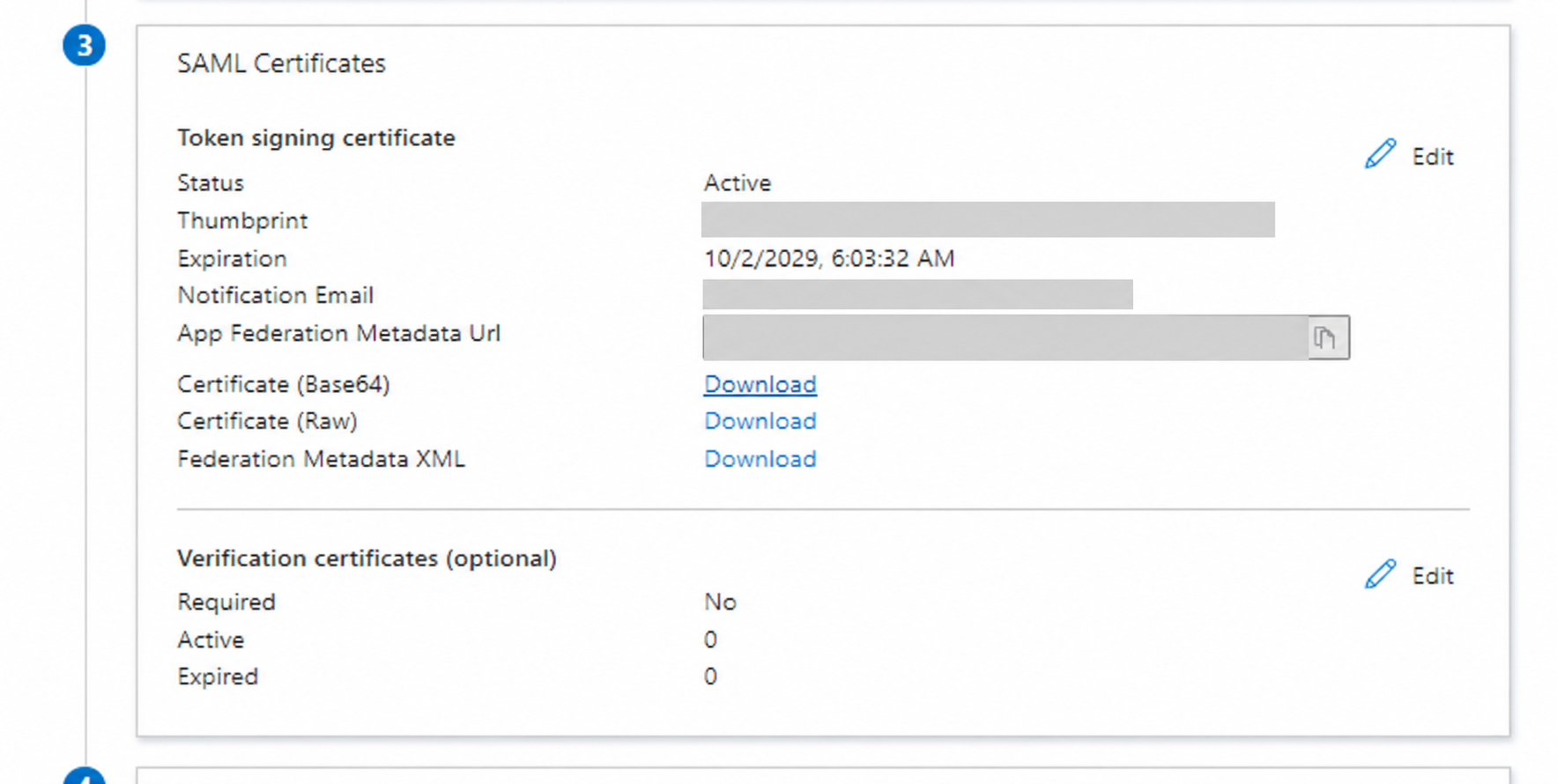Click the Active status value
Image resolution: width=1557 pixels, height=784 pixels.
[738, 183]
